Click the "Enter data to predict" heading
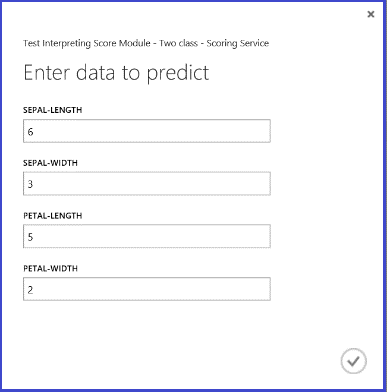Screen dimensions: 387x392 pyautogui.click(x=116, y=73)
